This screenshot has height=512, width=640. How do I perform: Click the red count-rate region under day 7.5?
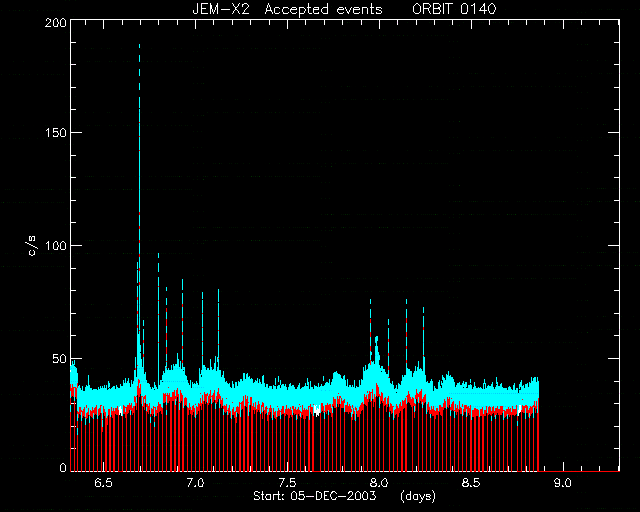pyautogui.click(x=287, y=441)
